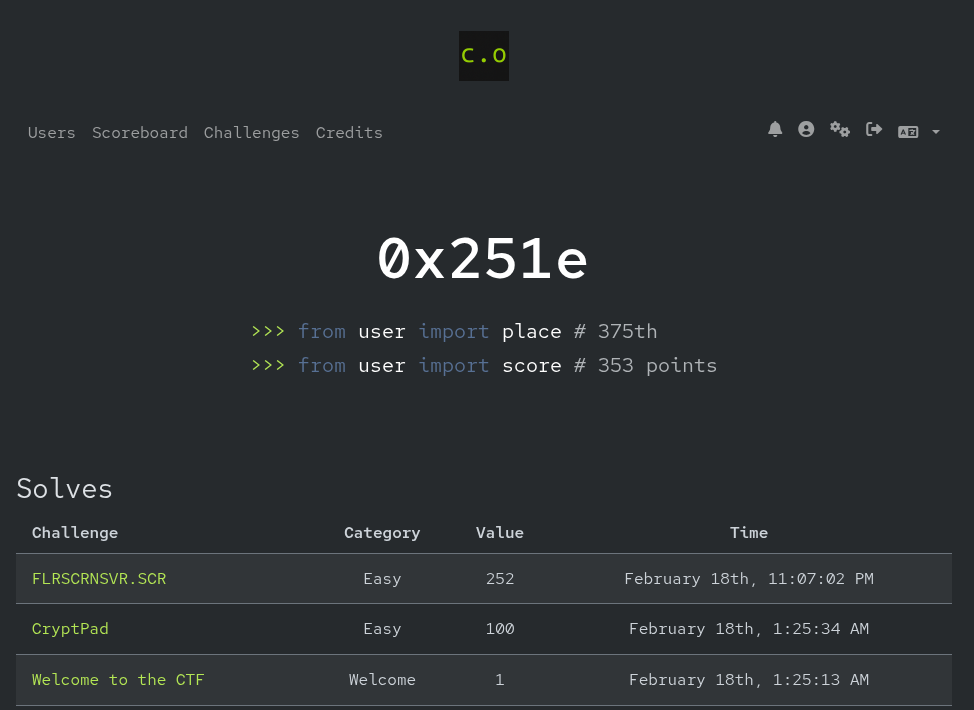
Task: Click the Solves section heading
Action: [x=65, y=489]
